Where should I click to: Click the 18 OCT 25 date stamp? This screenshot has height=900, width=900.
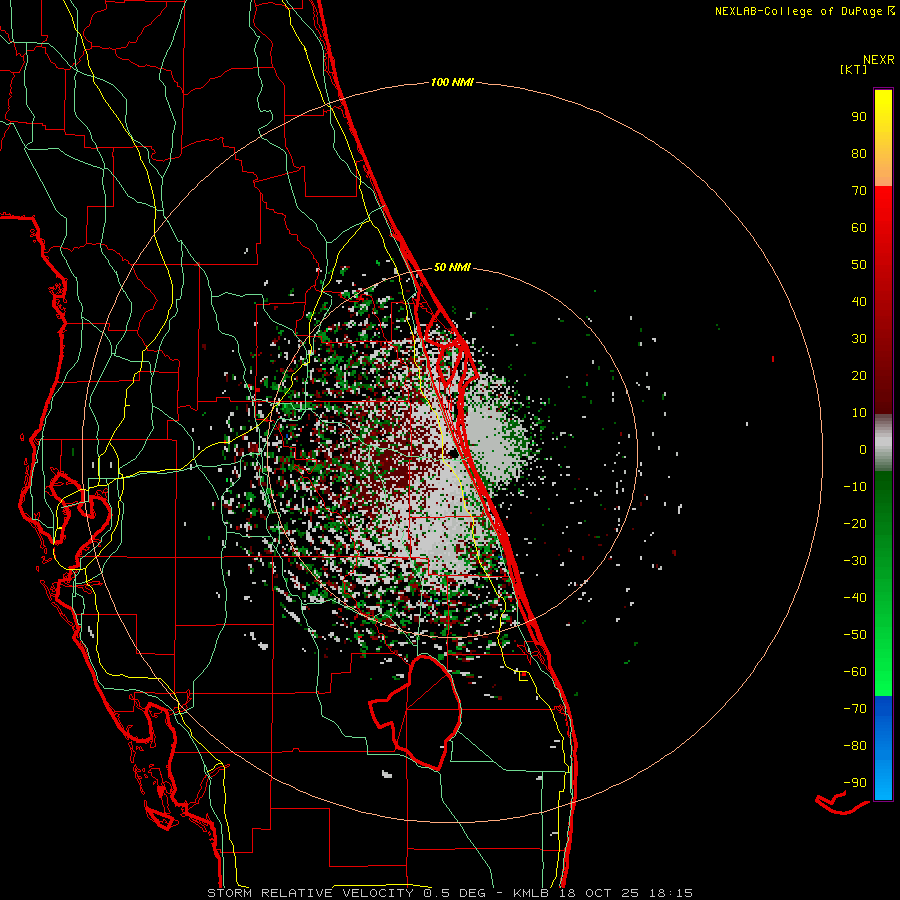coord(598,893)
